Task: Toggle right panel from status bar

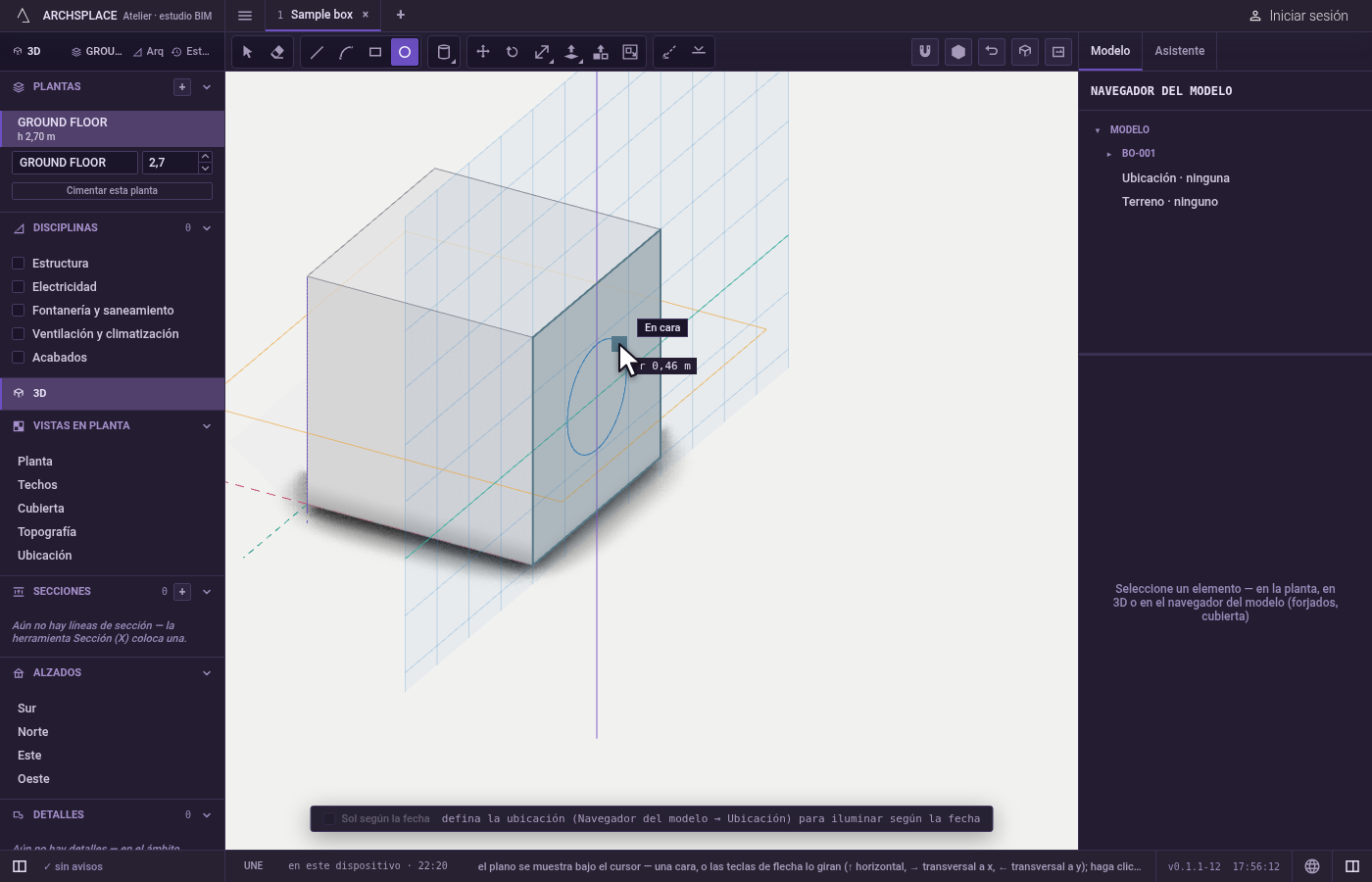Action: [x=1352, y=866]
